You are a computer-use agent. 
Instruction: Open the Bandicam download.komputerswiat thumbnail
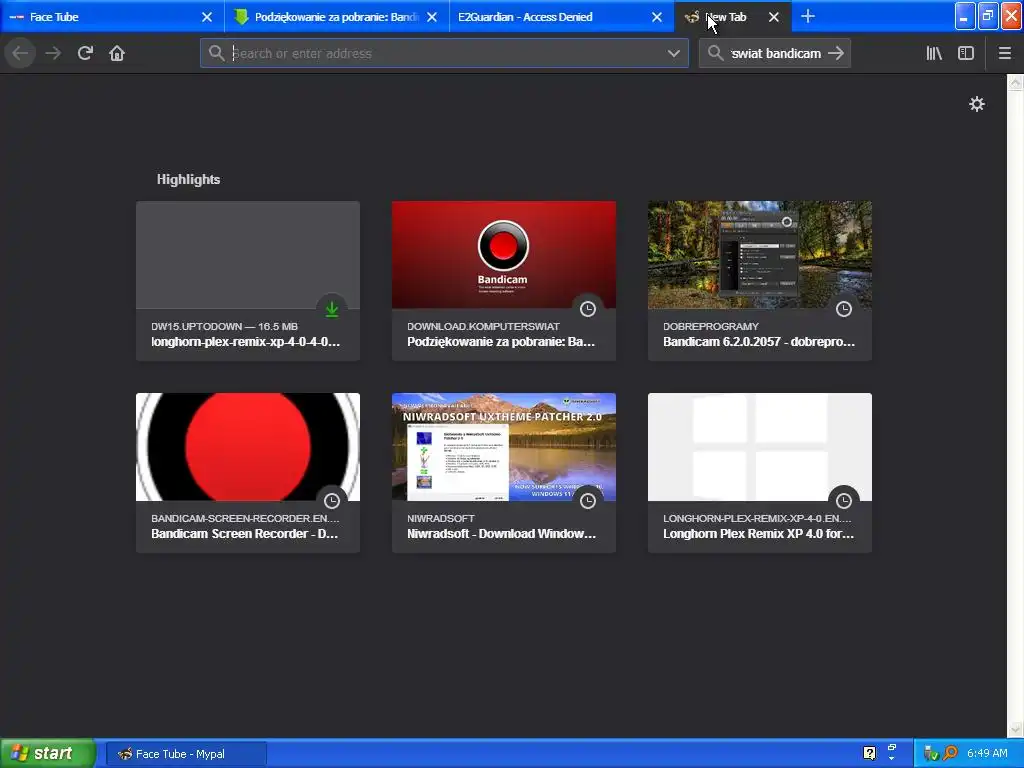tap(504, 255)
